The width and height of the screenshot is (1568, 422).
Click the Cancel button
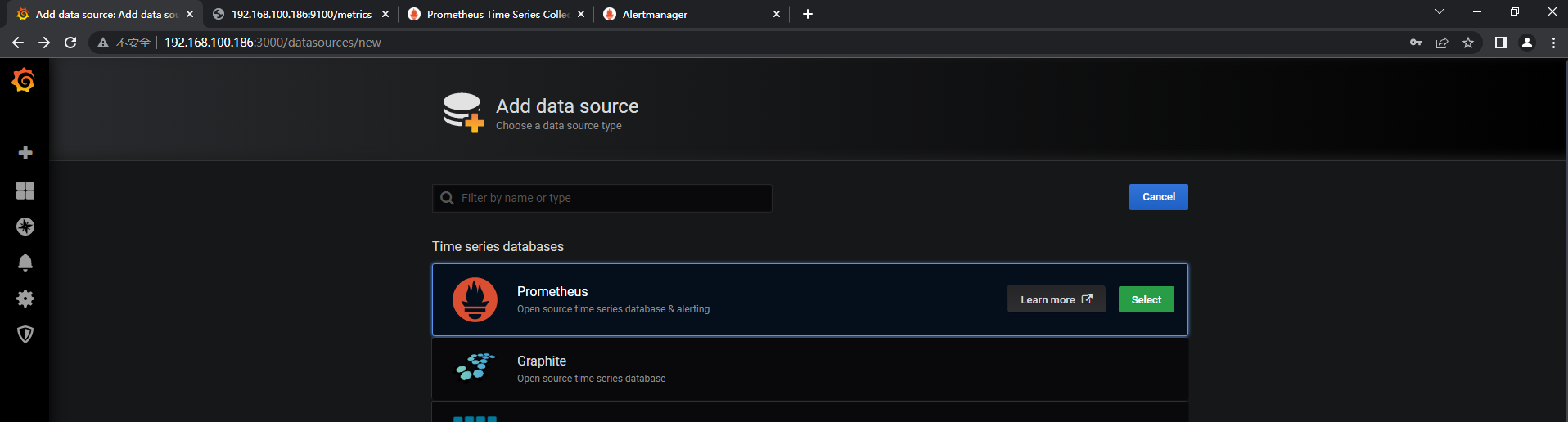click(1159, 197)
